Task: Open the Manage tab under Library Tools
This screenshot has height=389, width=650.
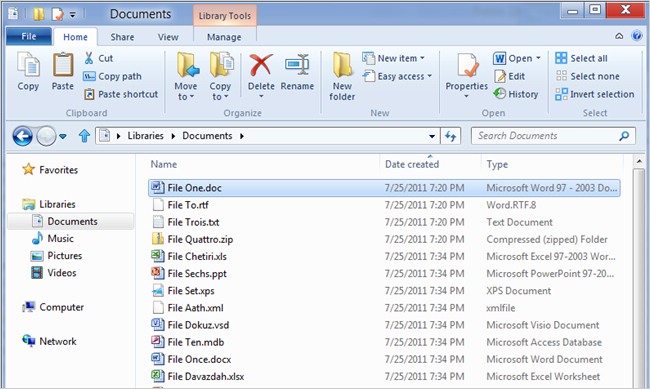Action: point(224,37)
